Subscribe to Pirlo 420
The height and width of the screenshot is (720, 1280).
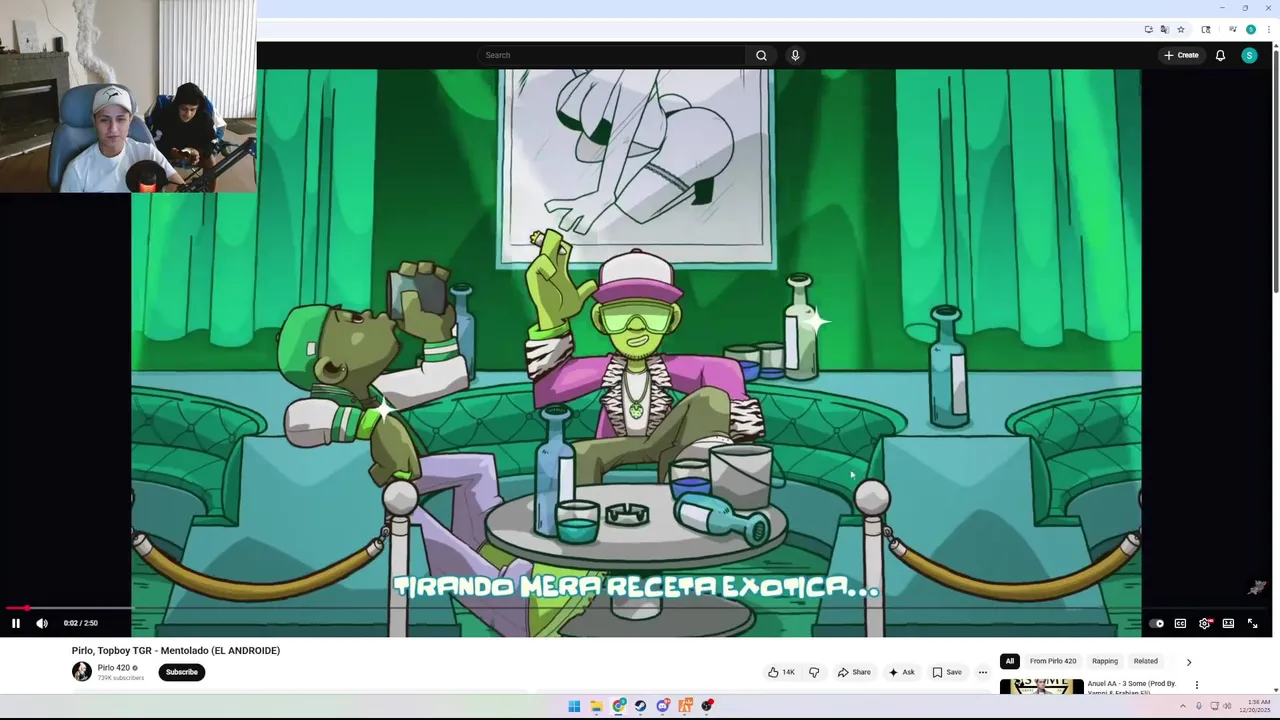coord(181,672)
